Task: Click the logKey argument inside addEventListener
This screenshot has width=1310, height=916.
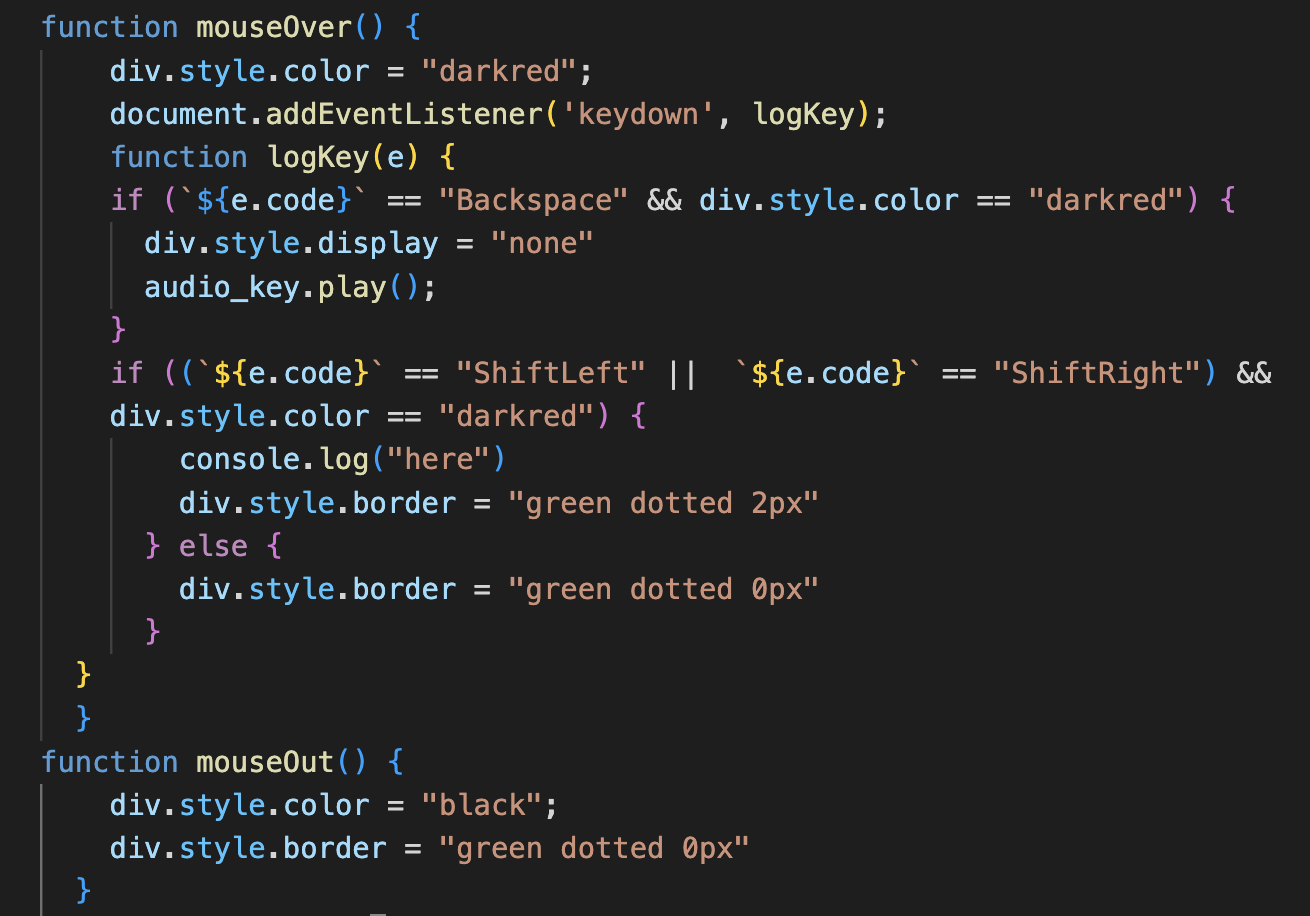Action: [802, 114]
